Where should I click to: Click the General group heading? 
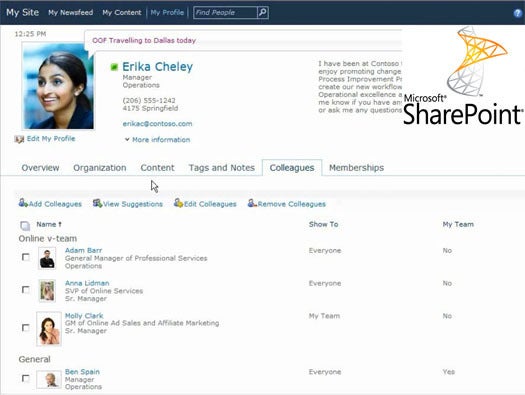(x=34, y=359)
